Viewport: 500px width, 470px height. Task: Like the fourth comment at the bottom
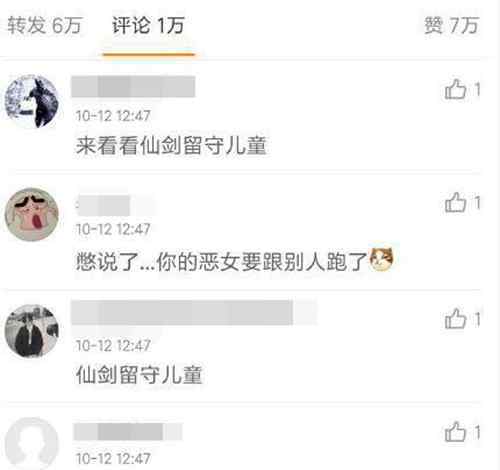[462, 432]
